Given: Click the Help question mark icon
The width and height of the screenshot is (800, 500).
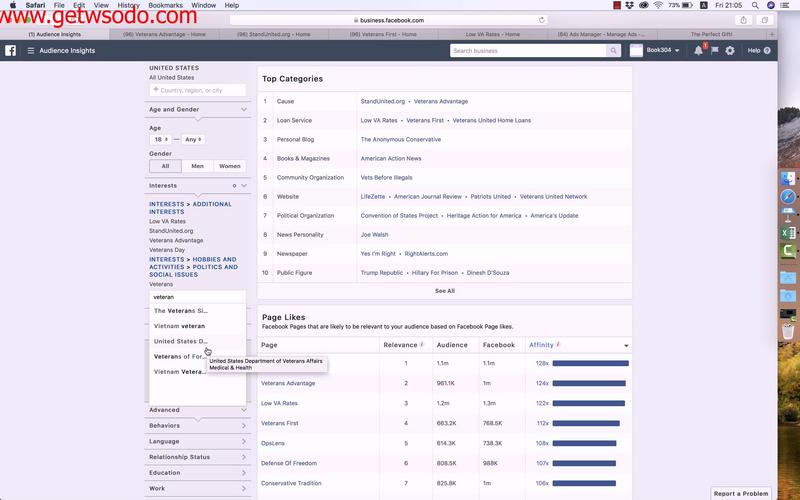Looking at the screenshot, I should (767, 51).
